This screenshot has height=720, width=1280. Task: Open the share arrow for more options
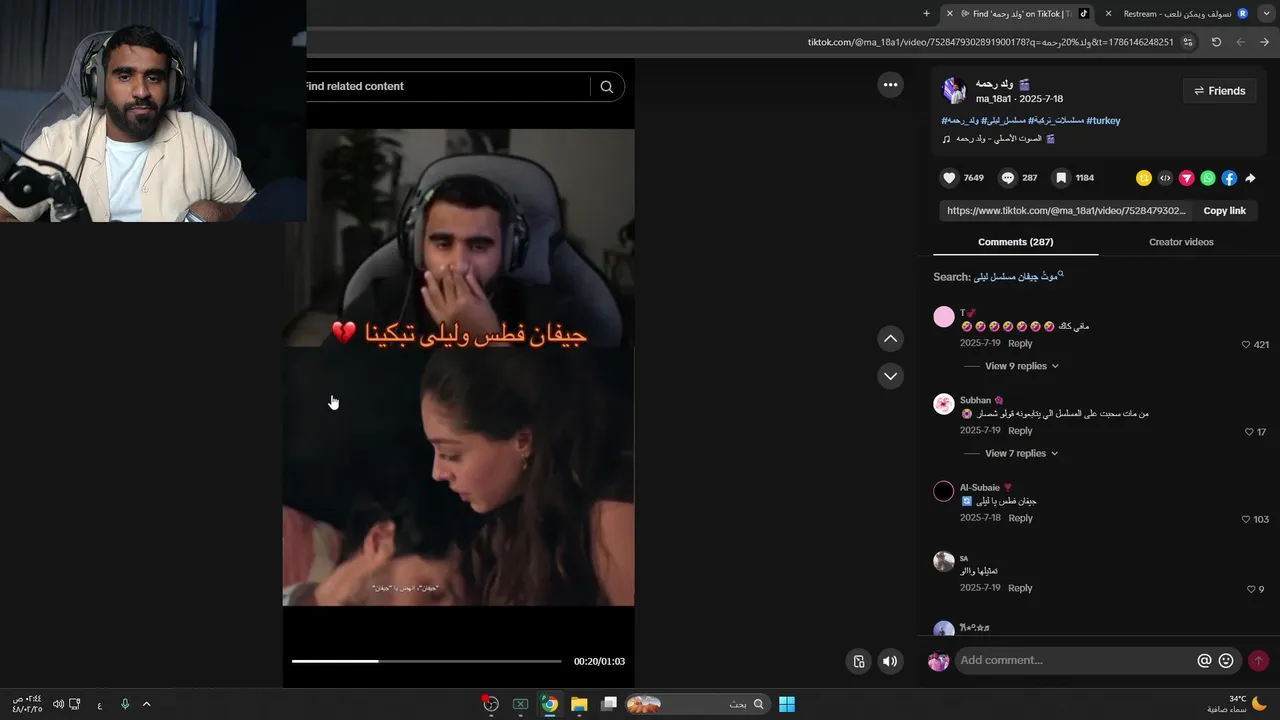pos(1250,178)
